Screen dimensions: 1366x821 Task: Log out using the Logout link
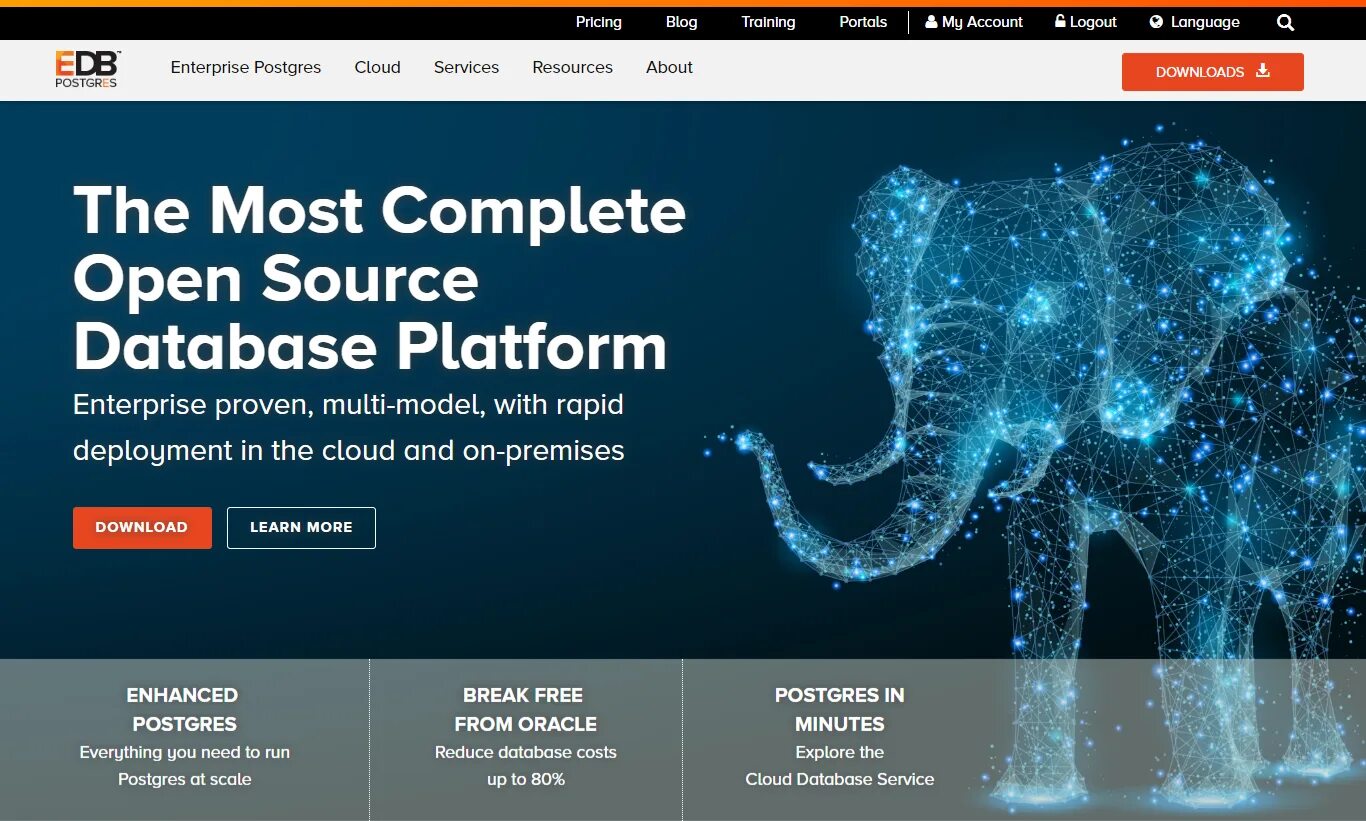click(1086, 22)
